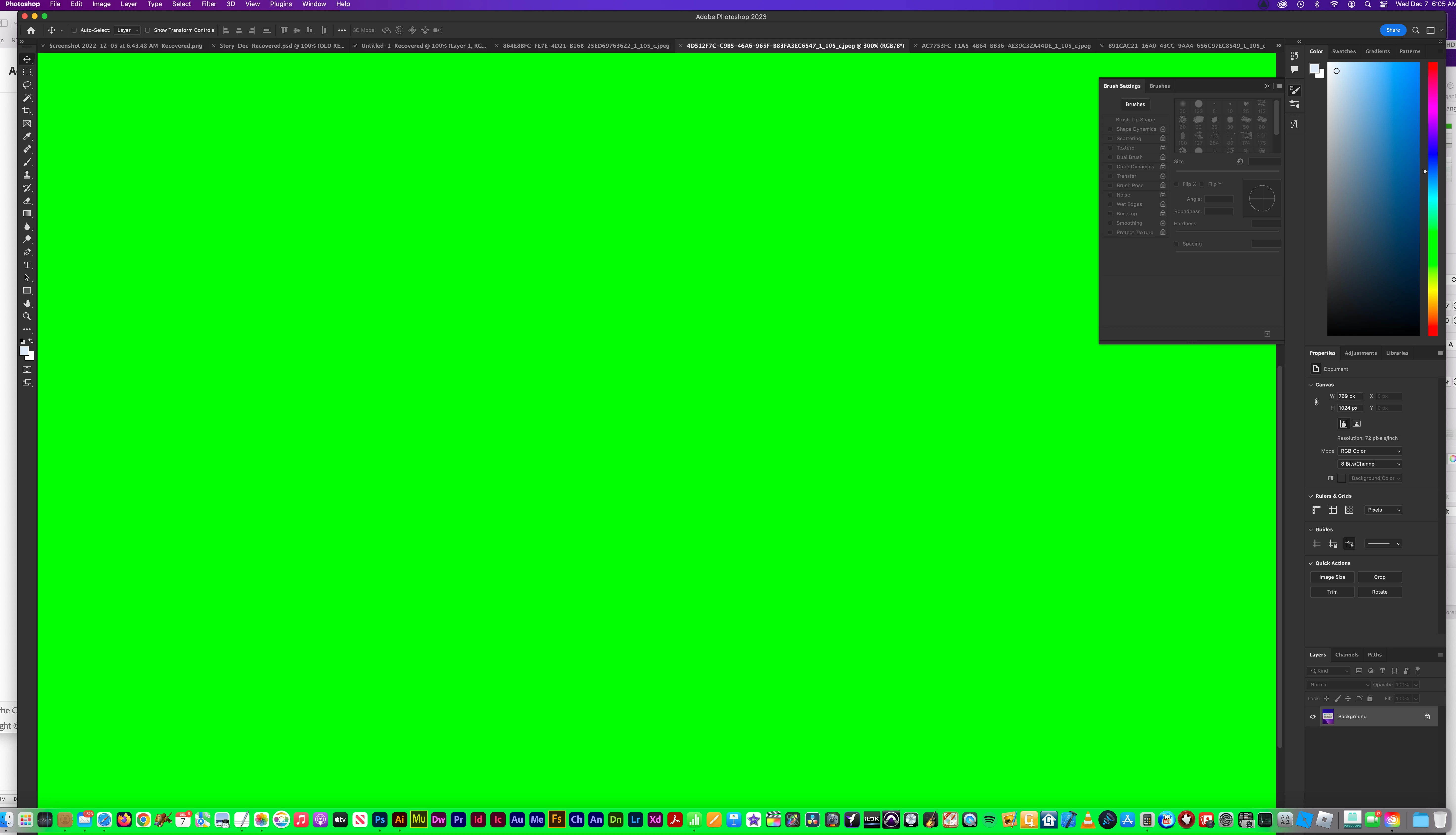The height and width of the screenshot is (835, 1456).
Task: Enable the Auto-Select checkbox
Action: coord(74,30)
